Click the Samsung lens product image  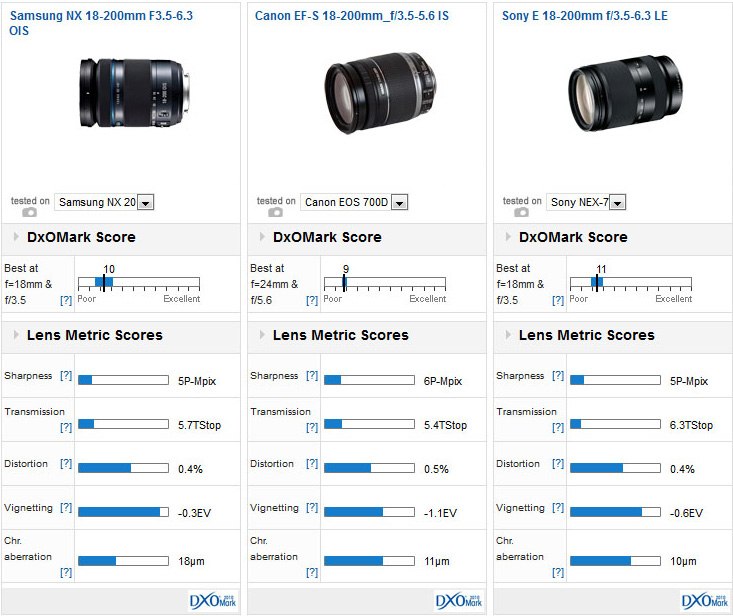pos(134,93)
